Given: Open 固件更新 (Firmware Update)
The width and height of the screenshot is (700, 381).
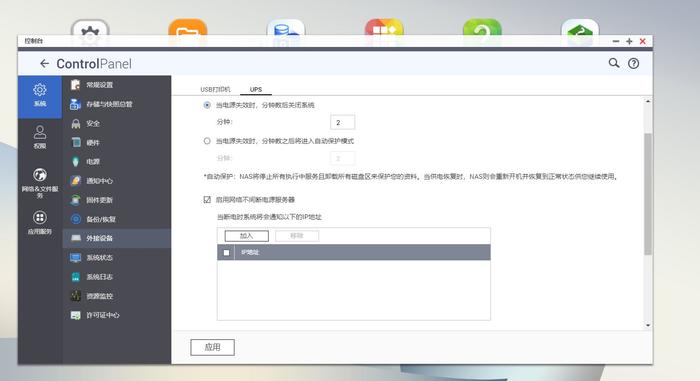Looking at the screenshot, I should tap(116, 200).
